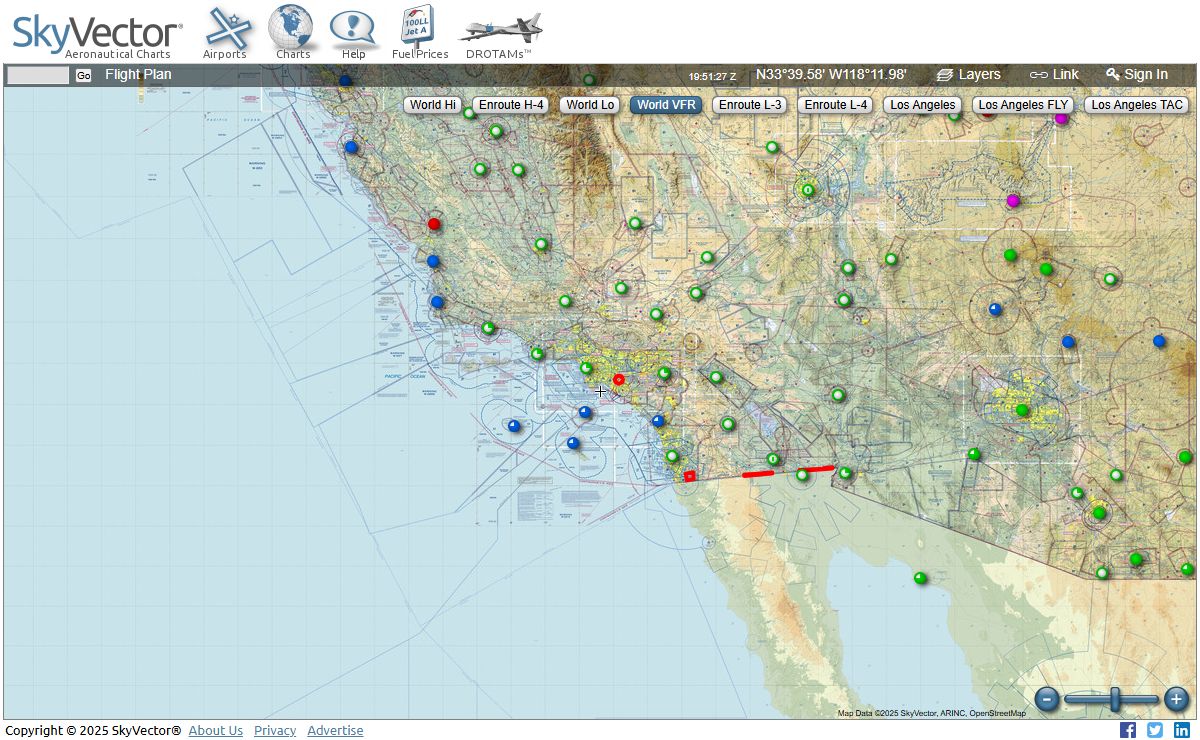Click the Sign In key icon

1113,74
